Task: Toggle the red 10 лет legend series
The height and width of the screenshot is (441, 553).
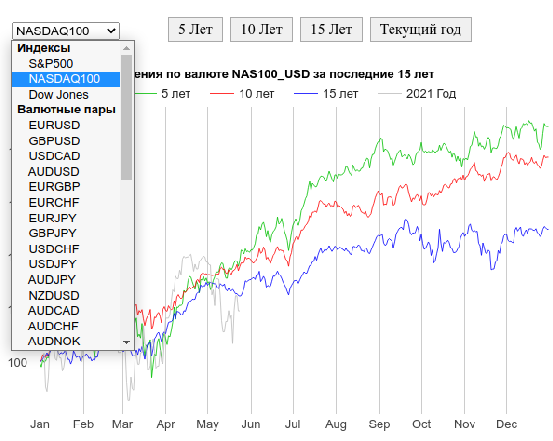Action: [242, 94]
